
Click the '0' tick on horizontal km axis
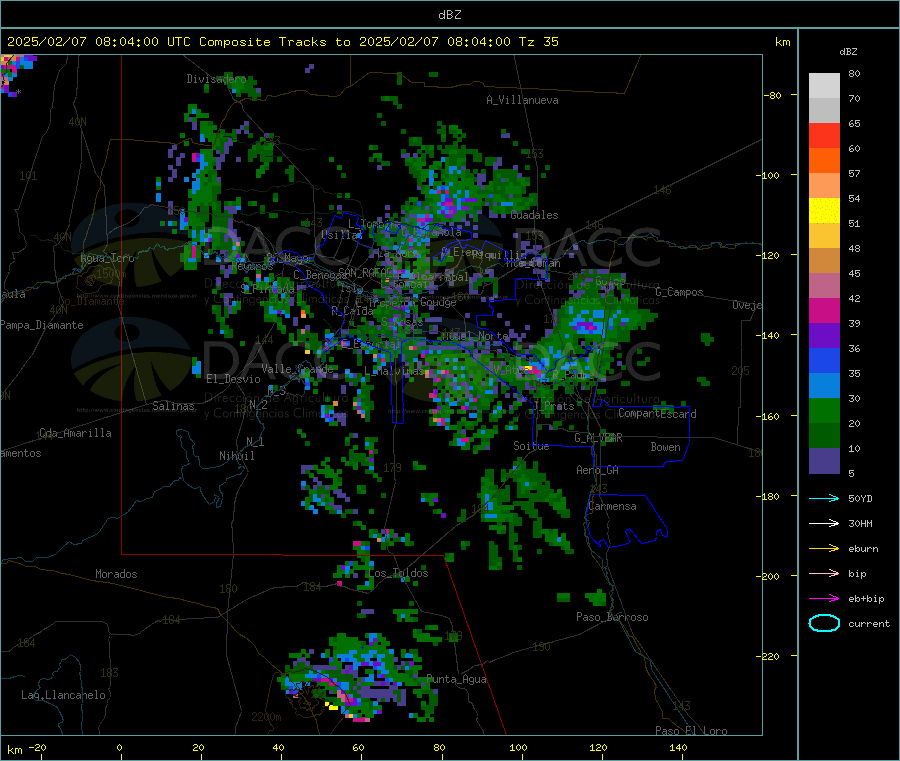pyautogui.click(x=119, y=747)
